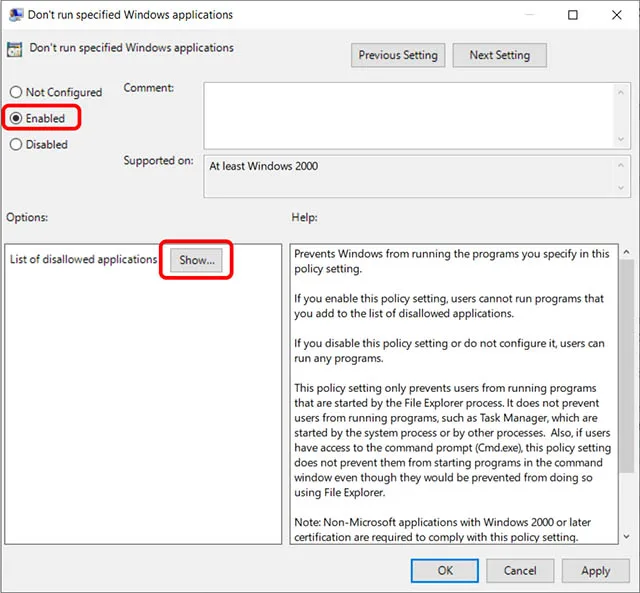The height and width of the screenshot is (593, 640).
Task: Click the 'At least Windows 2000' text
Action: click(x=263, y=166)
